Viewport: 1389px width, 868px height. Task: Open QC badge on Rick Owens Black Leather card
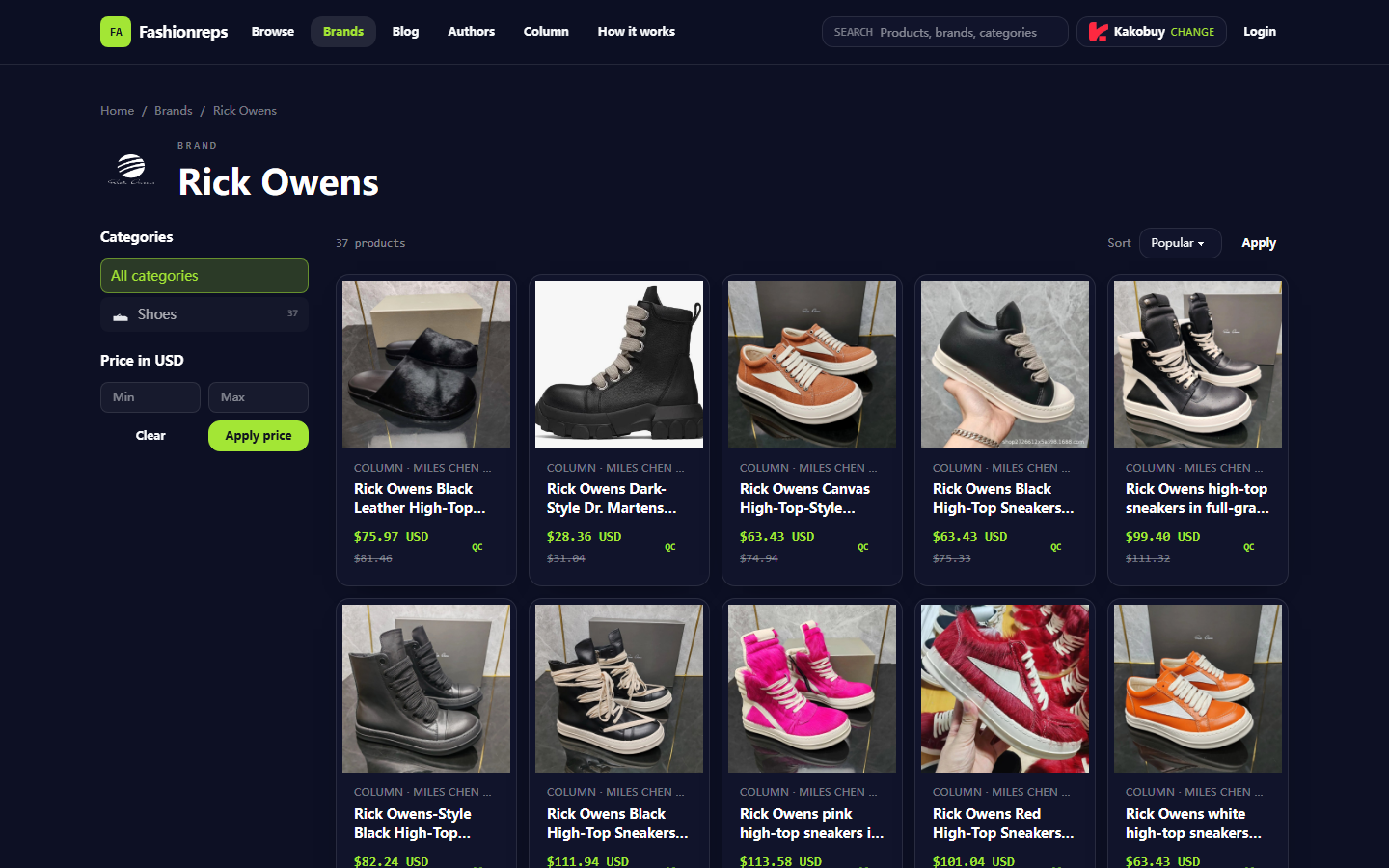click(x=477, y=547)
